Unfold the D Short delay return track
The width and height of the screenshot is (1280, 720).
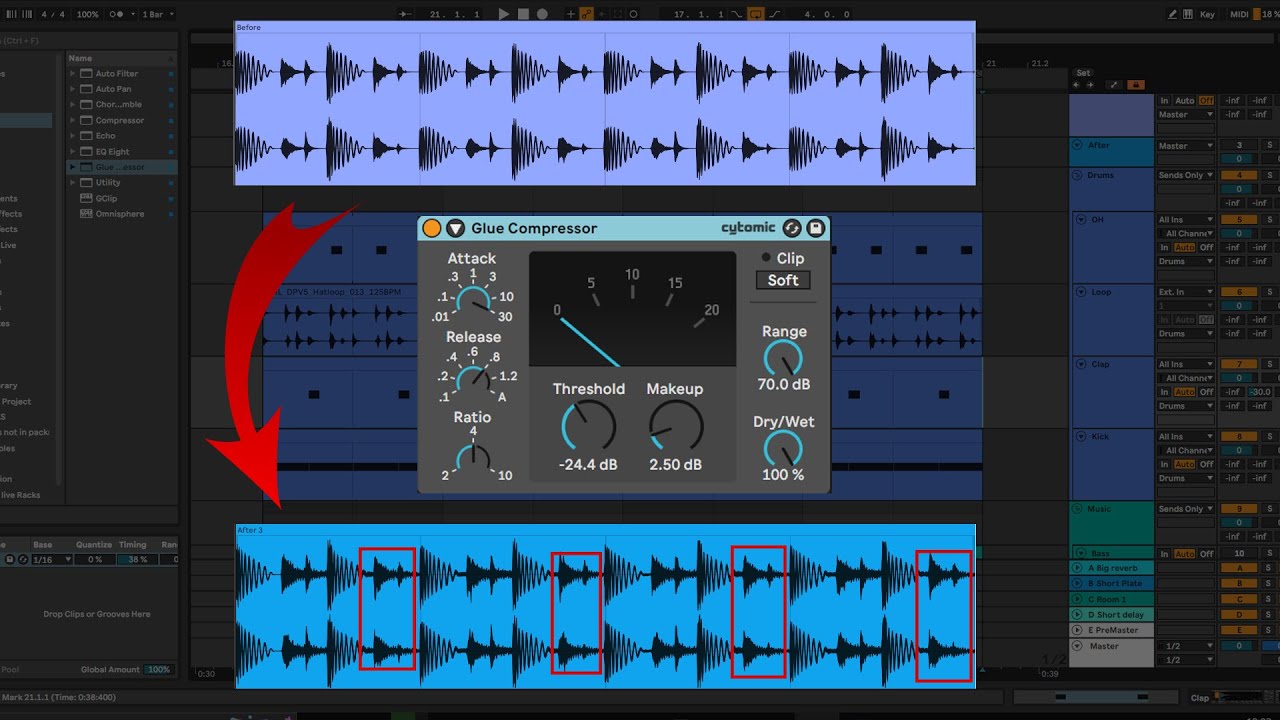[1078, 615]
